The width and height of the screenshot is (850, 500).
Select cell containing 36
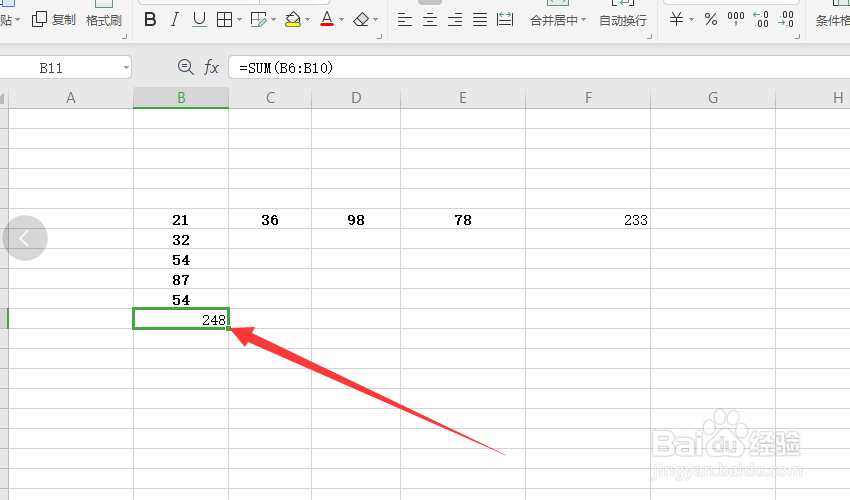(x=270, y=220)
